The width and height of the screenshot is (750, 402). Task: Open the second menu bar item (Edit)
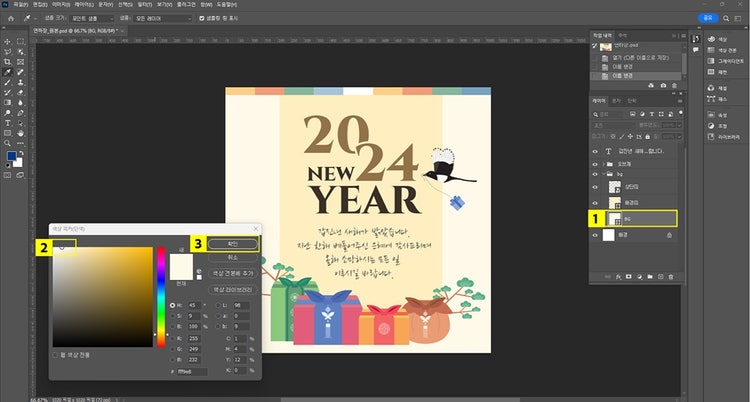40,4
